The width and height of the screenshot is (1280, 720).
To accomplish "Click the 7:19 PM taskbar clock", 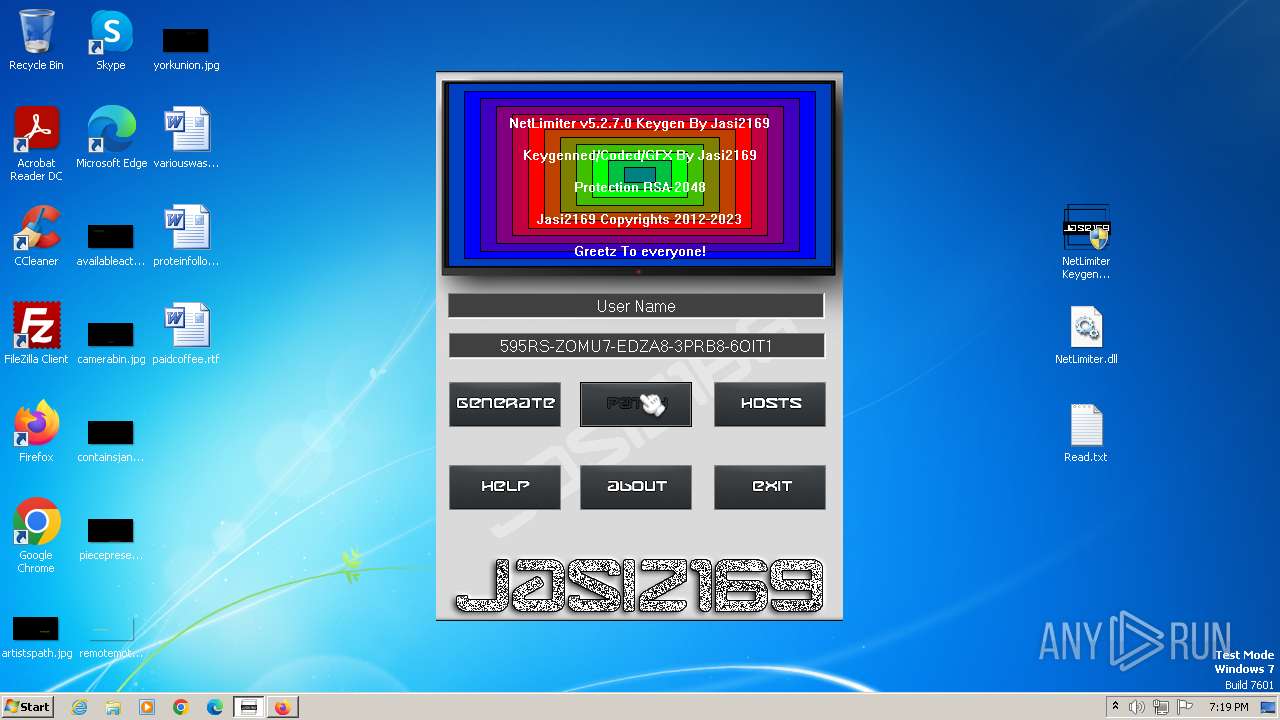I will (x=1229, y=707).
